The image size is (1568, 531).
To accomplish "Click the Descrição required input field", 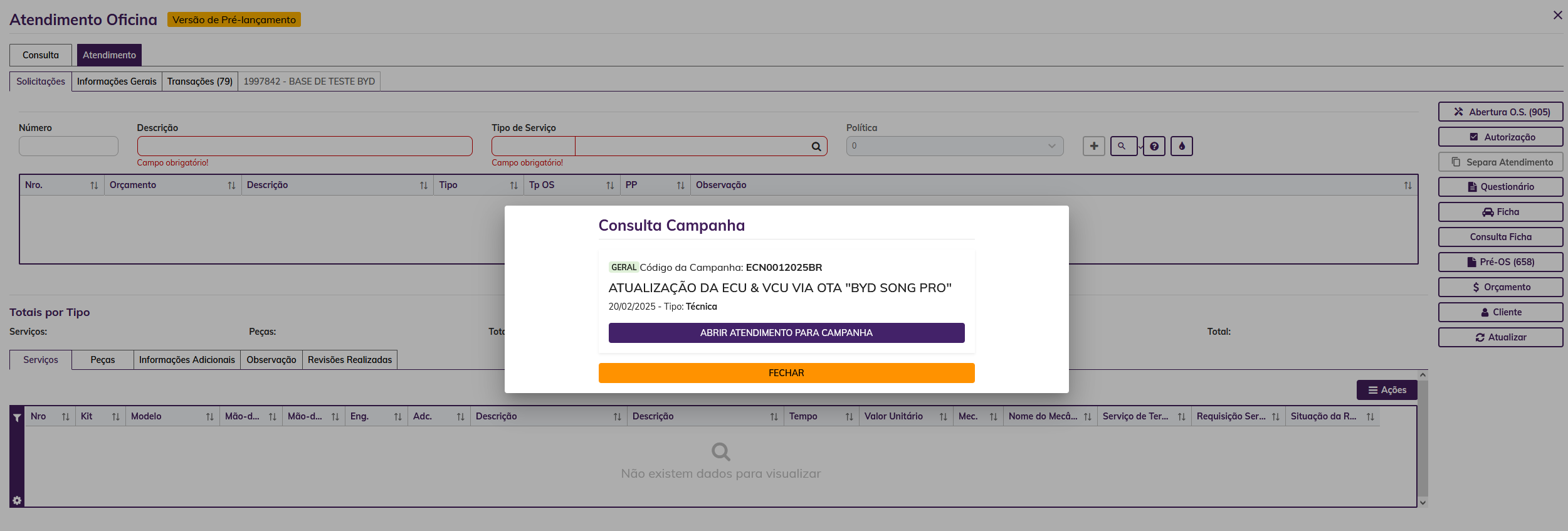I will pyautogui.click(x=305, y=146).
